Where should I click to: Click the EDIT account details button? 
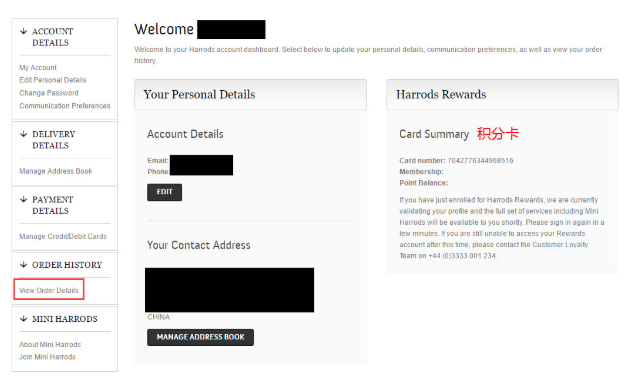pos(164,192)
